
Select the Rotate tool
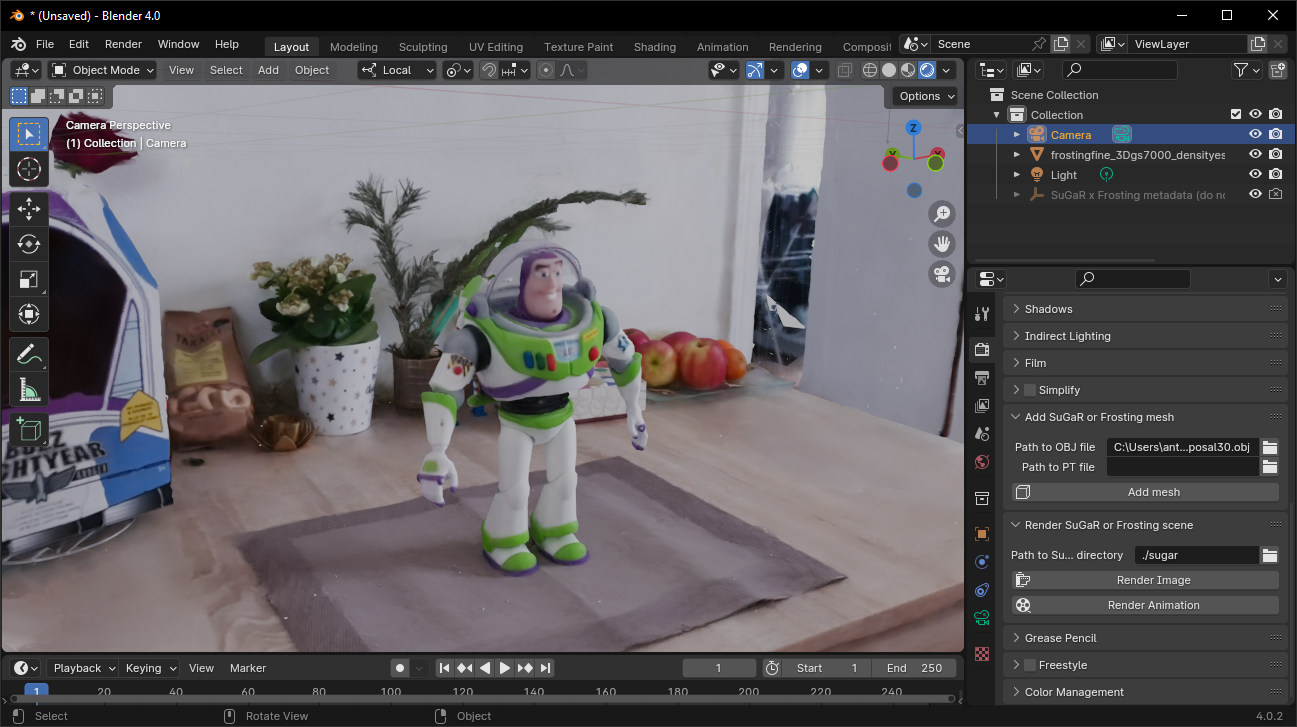[29, 244]
